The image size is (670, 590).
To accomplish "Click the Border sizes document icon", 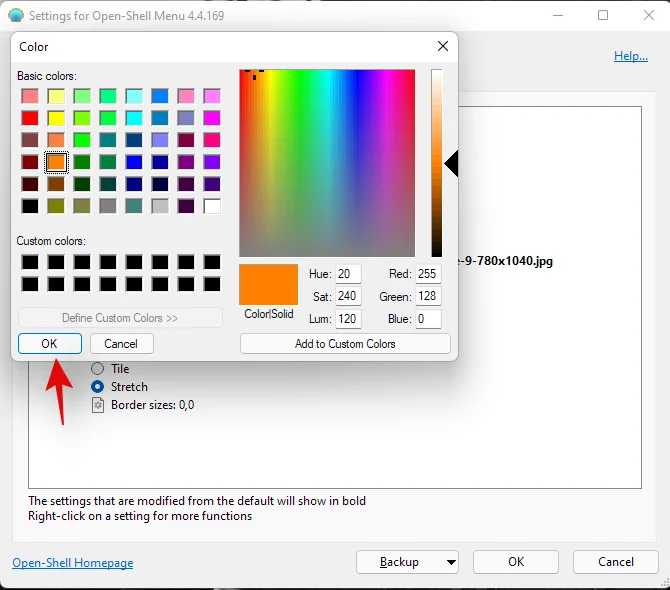I will coord(98,405).
